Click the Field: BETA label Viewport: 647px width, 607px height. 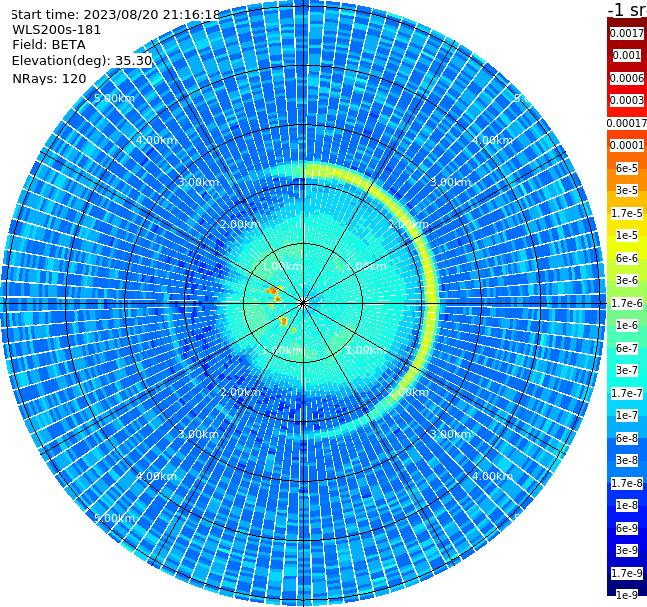(x=49, y=45)
